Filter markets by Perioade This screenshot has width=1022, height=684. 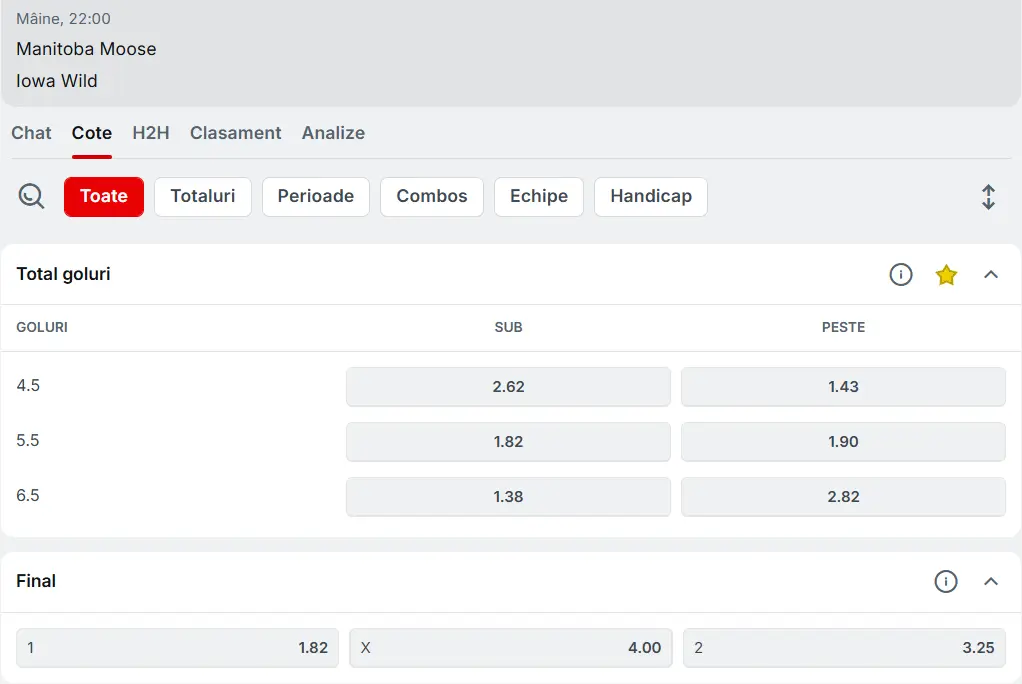pyautogui.click(x=316, y=197)
